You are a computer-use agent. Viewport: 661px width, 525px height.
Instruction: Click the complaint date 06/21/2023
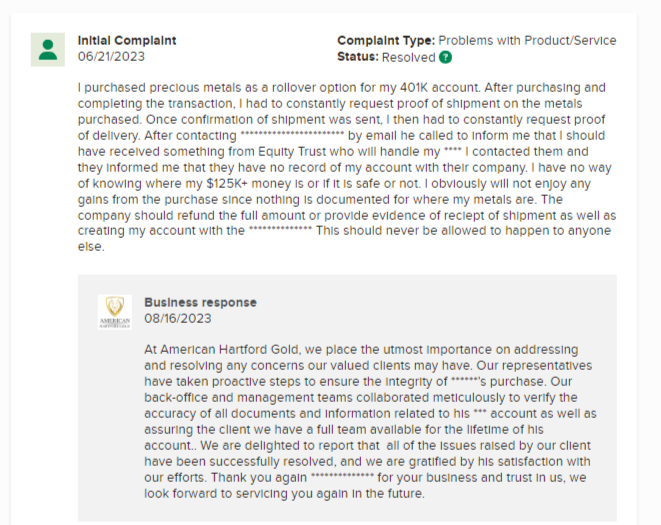pyautogui.click(x=111, y=57)
